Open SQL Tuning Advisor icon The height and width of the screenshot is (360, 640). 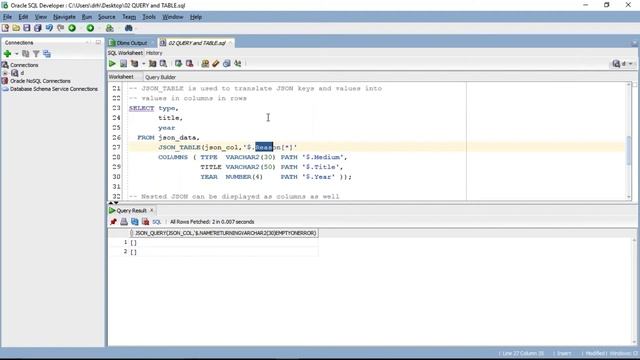[163, 64]
